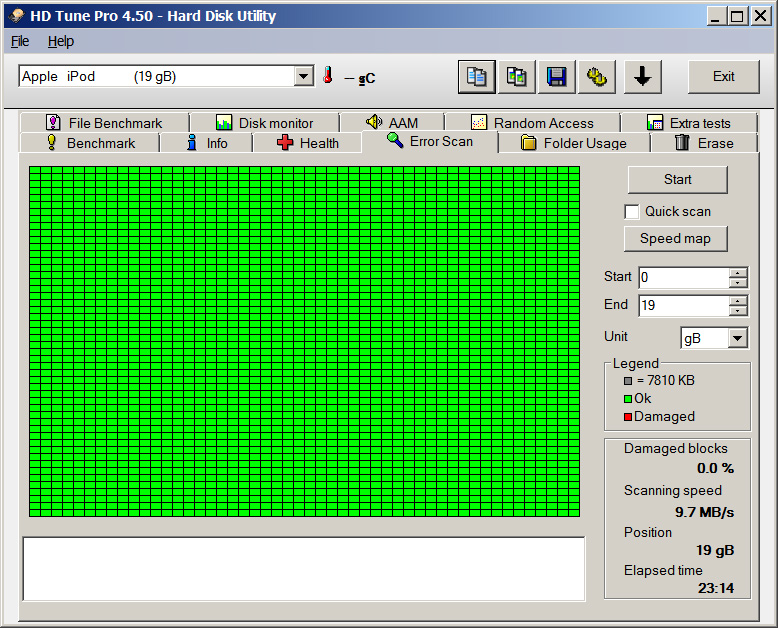Open the Help menu
The height and width of the screenshot is (628, 778).
click(61, 41)
